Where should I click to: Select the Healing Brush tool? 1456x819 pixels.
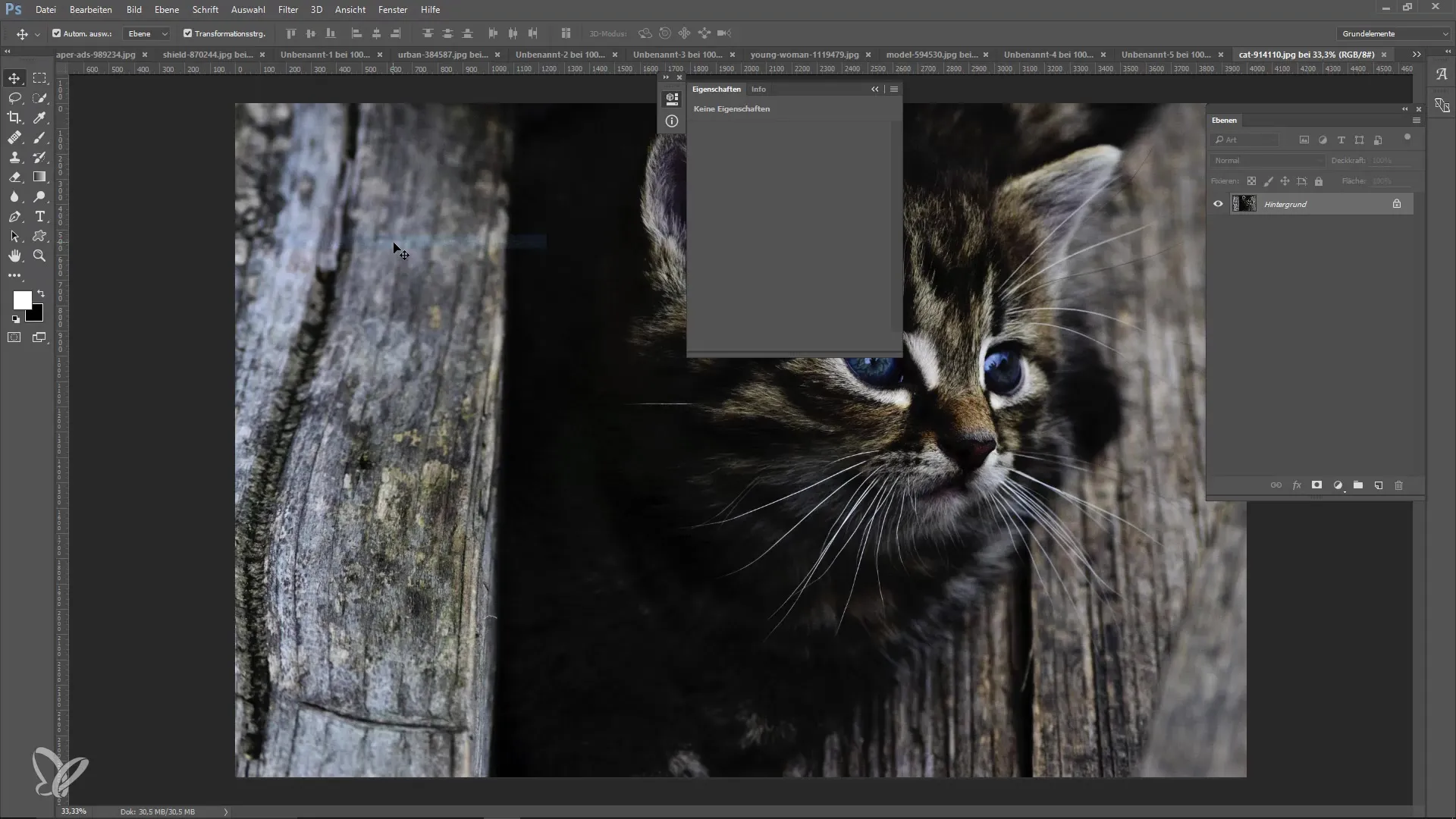[x=14, y=137]
